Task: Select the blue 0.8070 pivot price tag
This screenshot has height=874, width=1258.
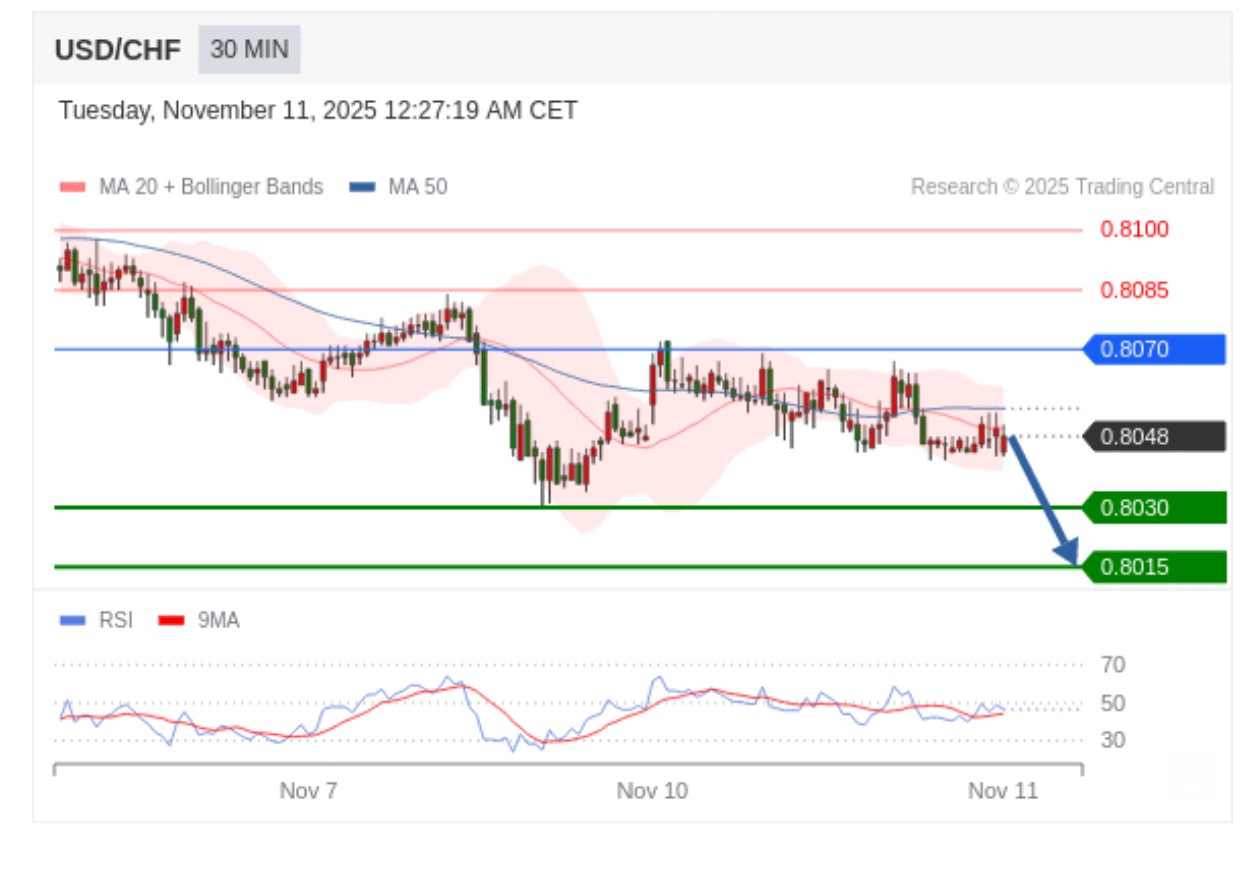Action: 1155,350
